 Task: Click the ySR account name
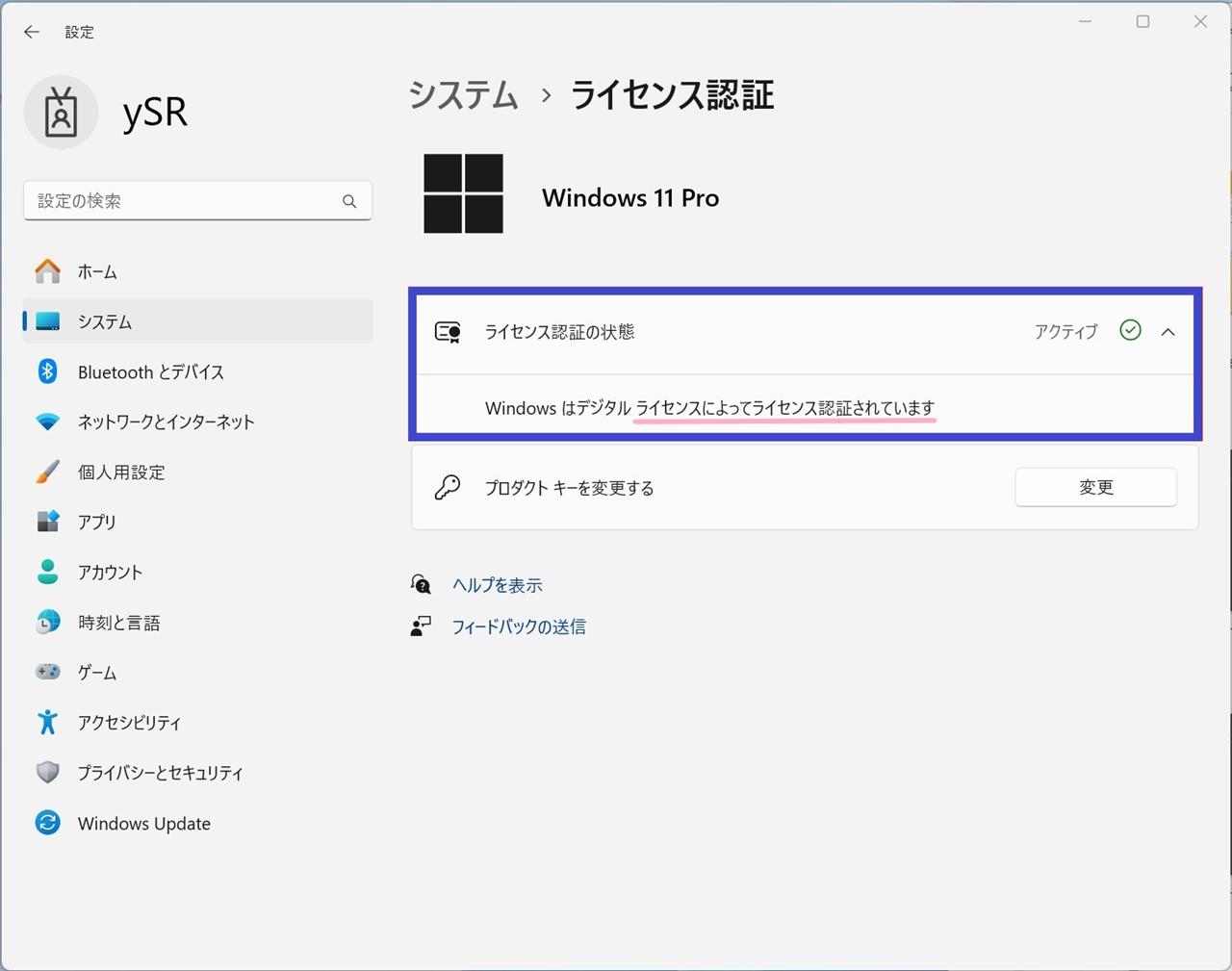tap(155, 113)
